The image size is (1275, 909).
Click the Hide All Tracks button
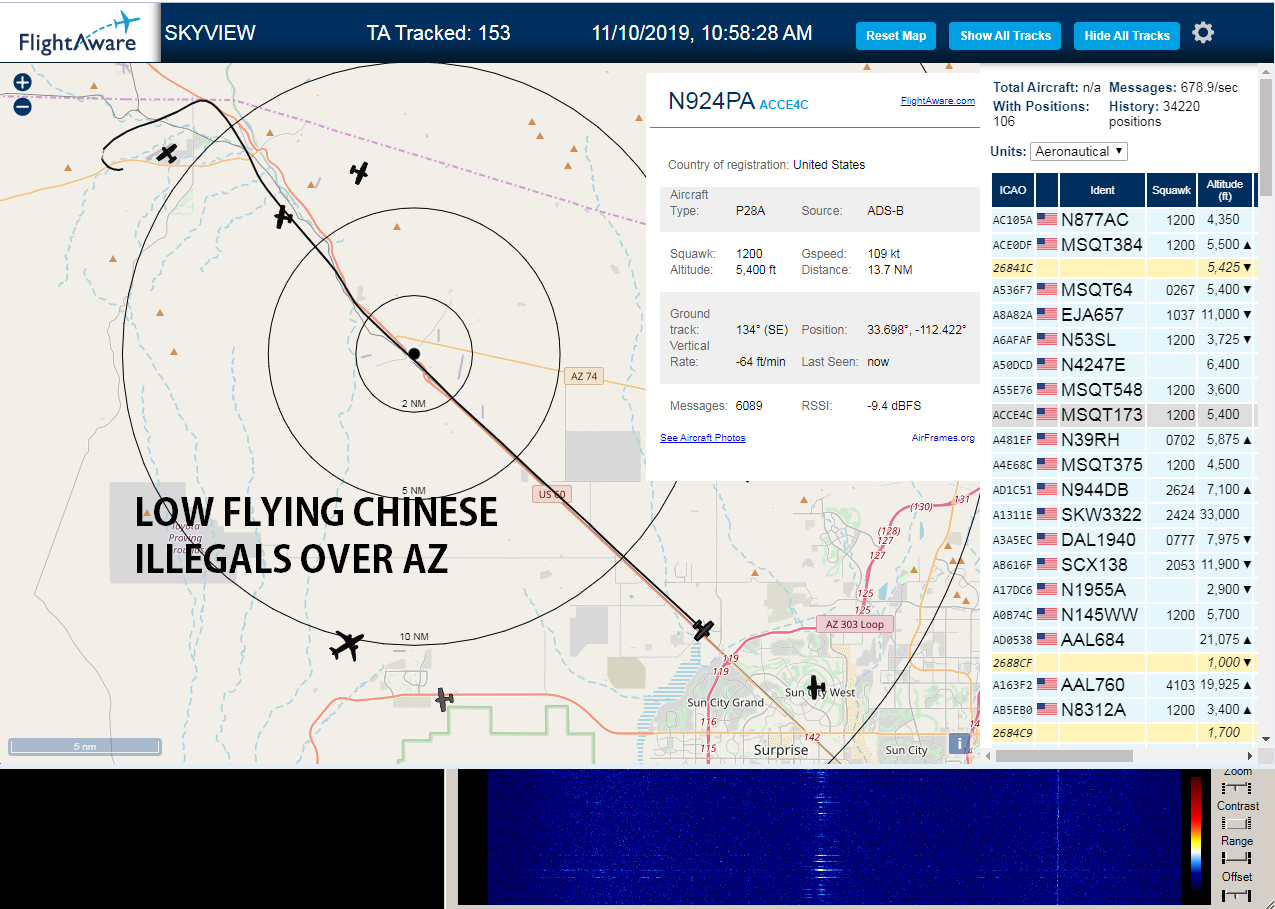coord(1127,36)
